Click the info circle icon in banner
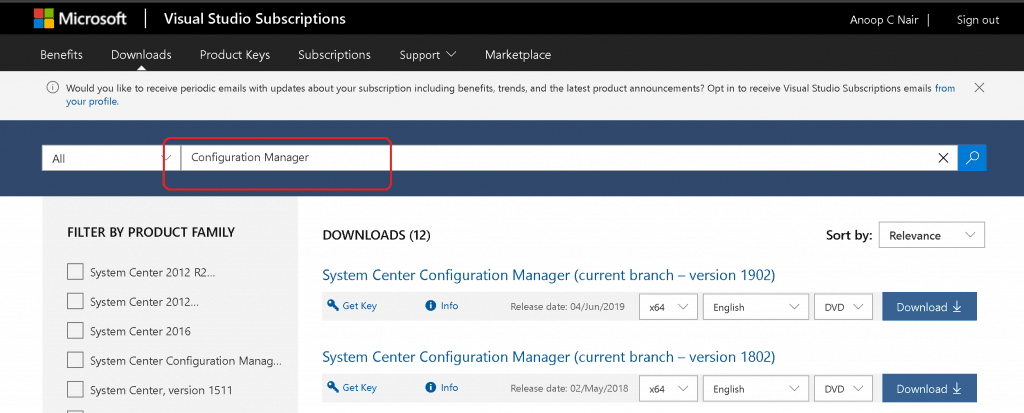Viewport: 1024px width, 413px height. pos(53,88)
